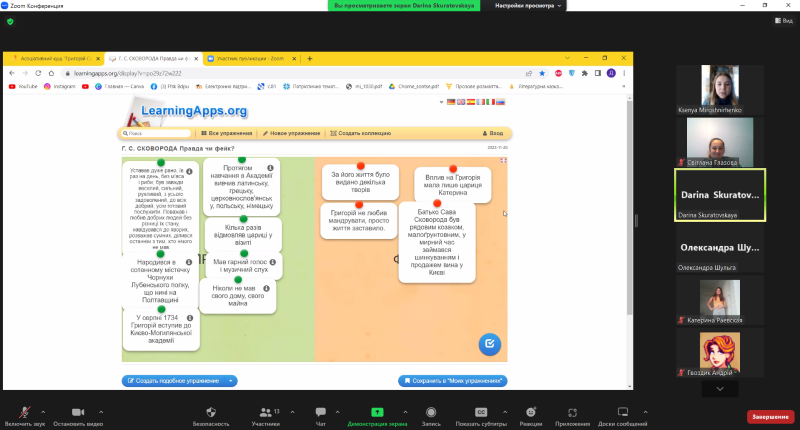Open 'Новое упражнение' menu item
This screenshot has height=430, width=800.
tap(291, 133)
